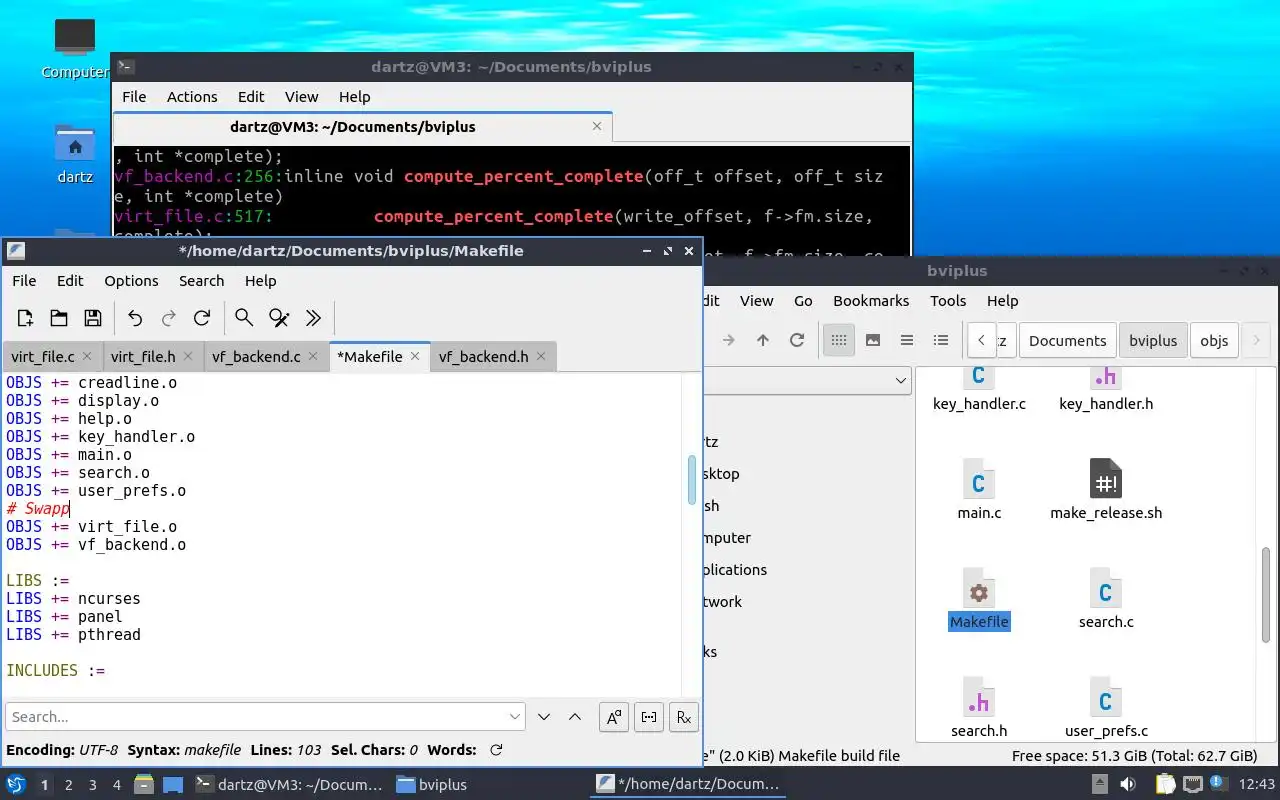Open the search history dropdown arrow
The image size is (1280, 800).
515,717
